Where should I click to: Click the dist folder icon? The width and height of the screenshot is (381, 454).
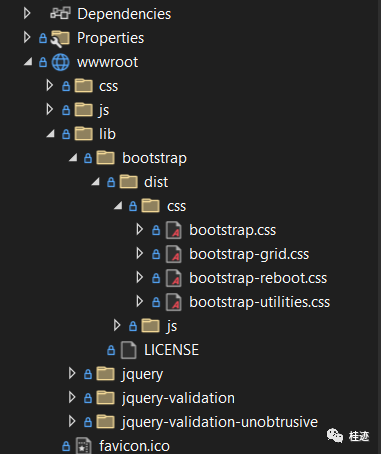[129, 181]
